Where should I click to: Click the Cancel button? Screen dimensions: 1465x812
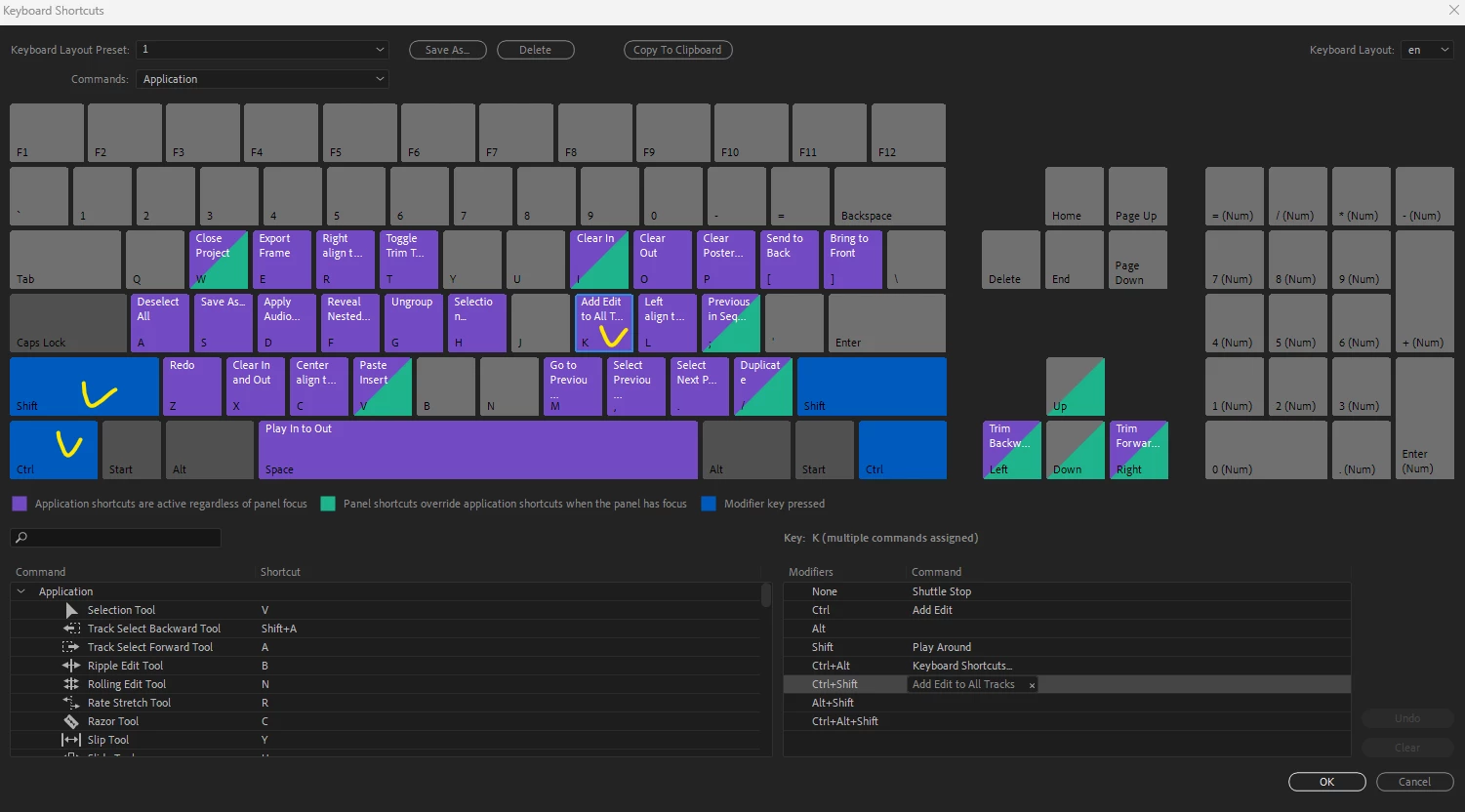pos(1414,782)
